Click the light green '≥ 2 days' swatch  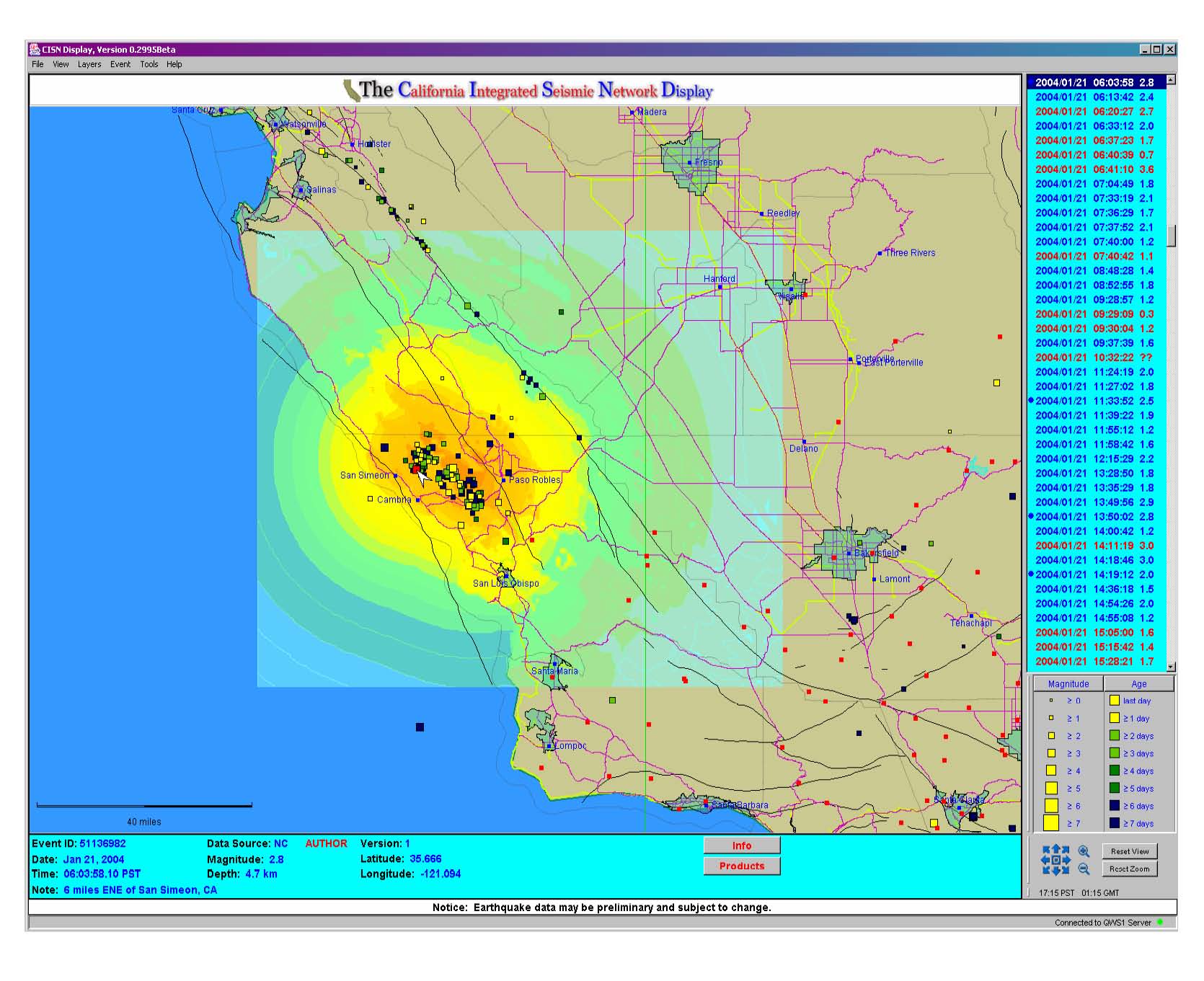[1115, 735]
